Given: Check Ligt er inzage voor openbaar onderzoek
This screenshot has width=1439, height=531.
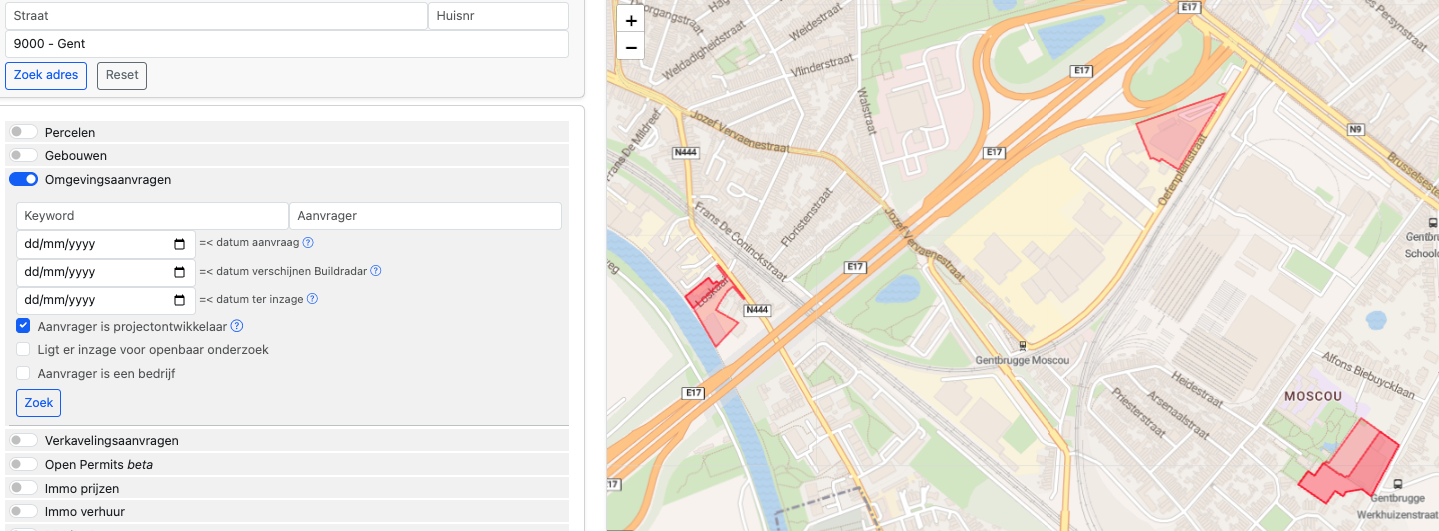Looking at the screenshot, I should (x=23, y=350).
